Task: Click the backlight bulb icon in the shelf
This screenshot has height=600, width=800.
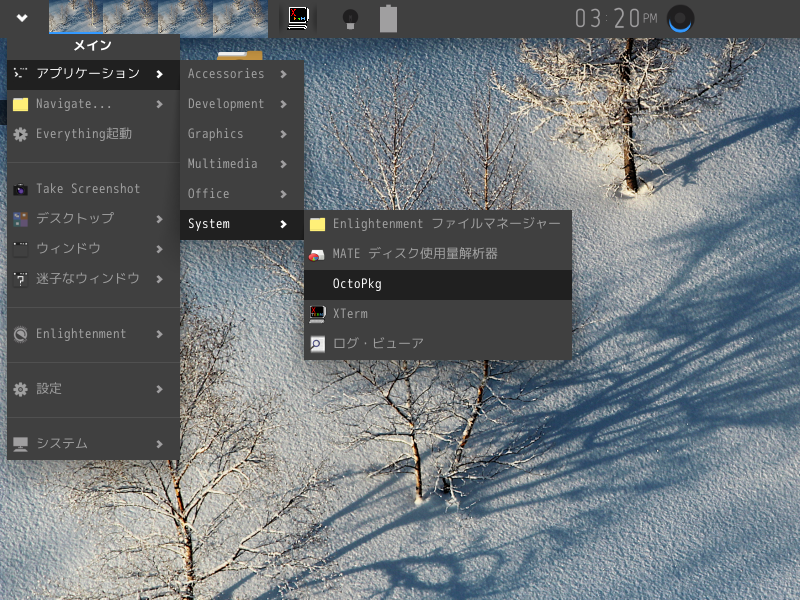Action: click(350, 19)
